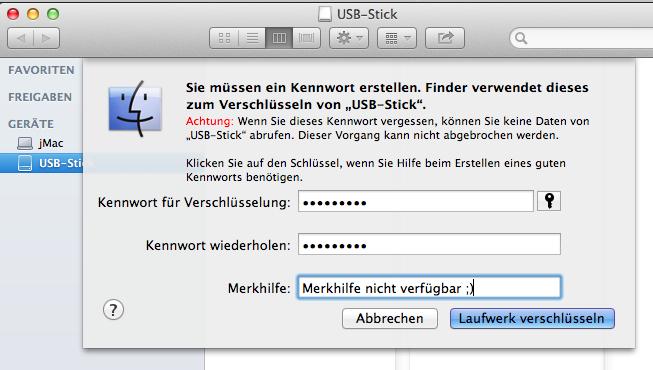Click Abbrechen to cancel
Screen dimensions: 653x370
pyautogui.click(x=390, y=319)
